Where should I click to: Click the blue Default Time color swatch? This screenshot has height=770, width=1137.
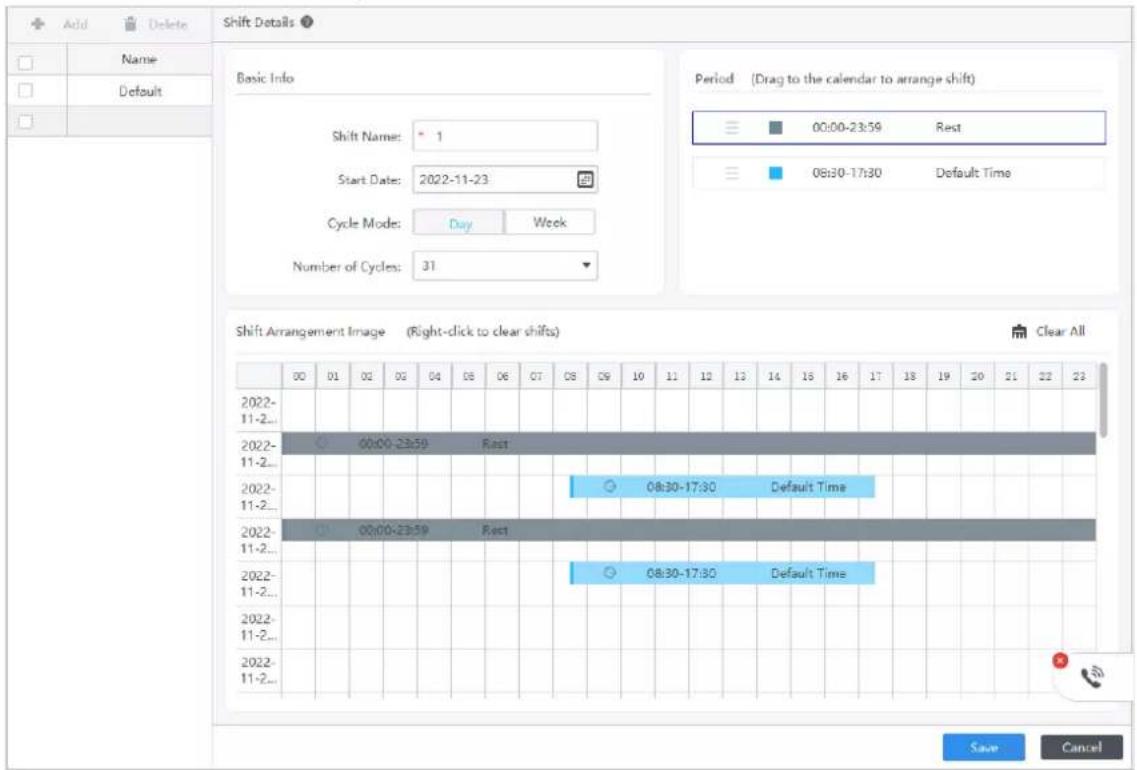[x=775, y=173]
